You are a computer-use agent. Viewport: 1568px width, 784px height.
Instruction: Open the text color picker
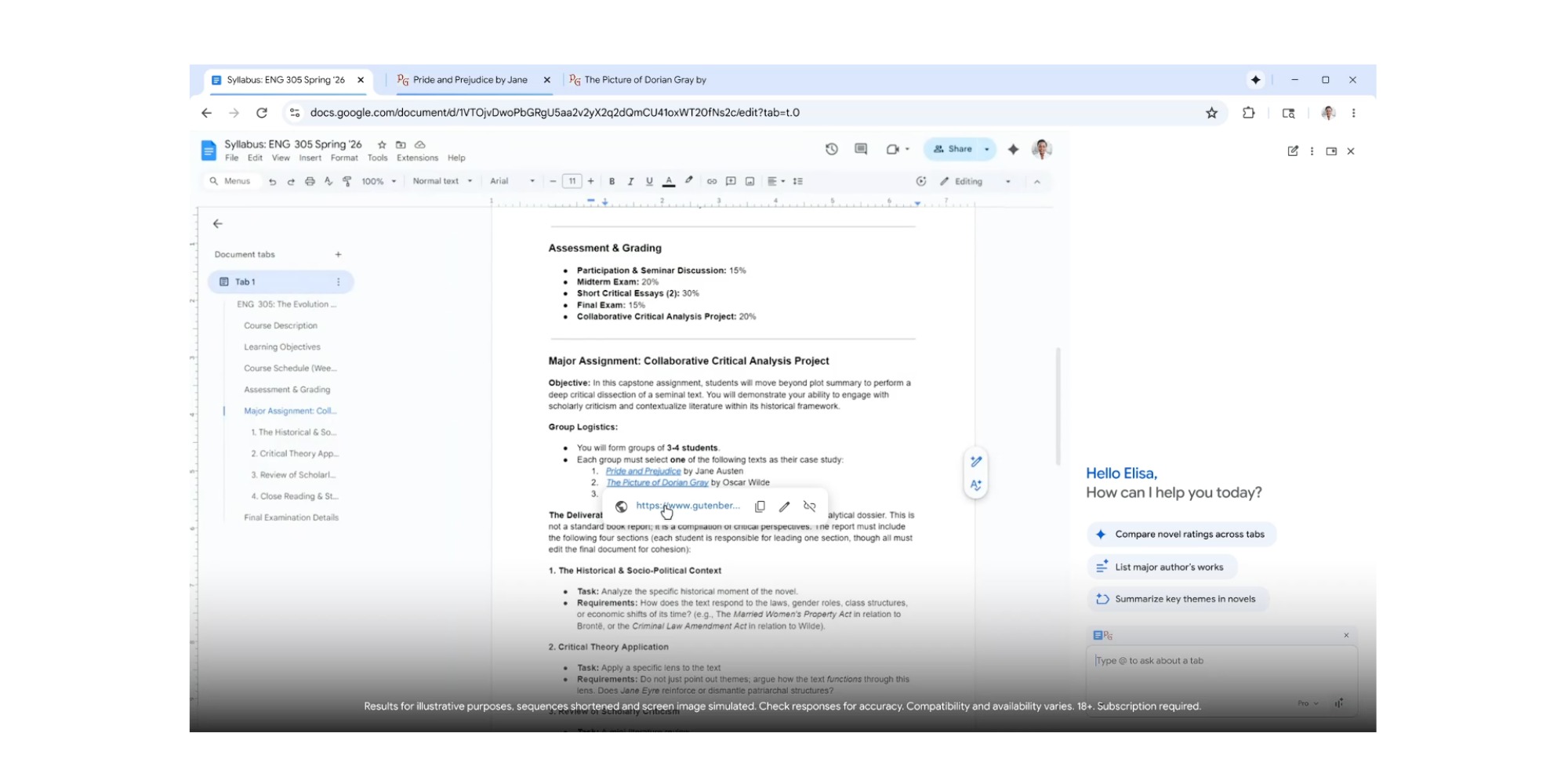669,181
